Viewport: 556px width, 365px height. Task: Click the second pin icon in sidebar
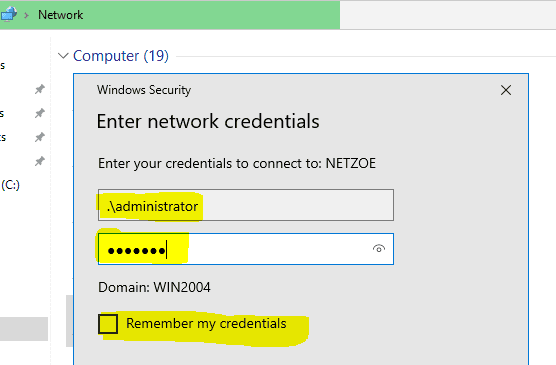(x=40, y=113)
